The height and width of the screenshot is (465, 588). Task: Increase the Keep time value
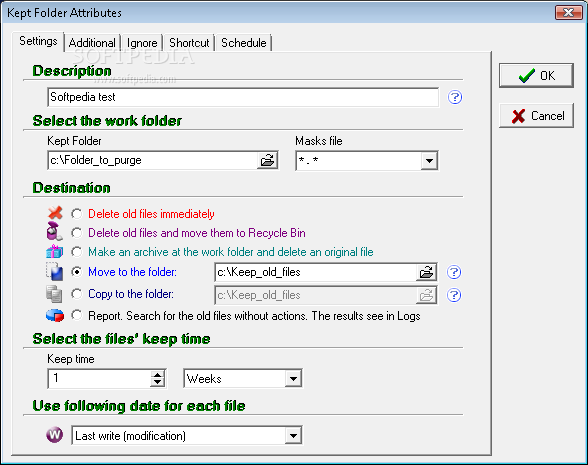pyautogui.click(x=158, y=374)
